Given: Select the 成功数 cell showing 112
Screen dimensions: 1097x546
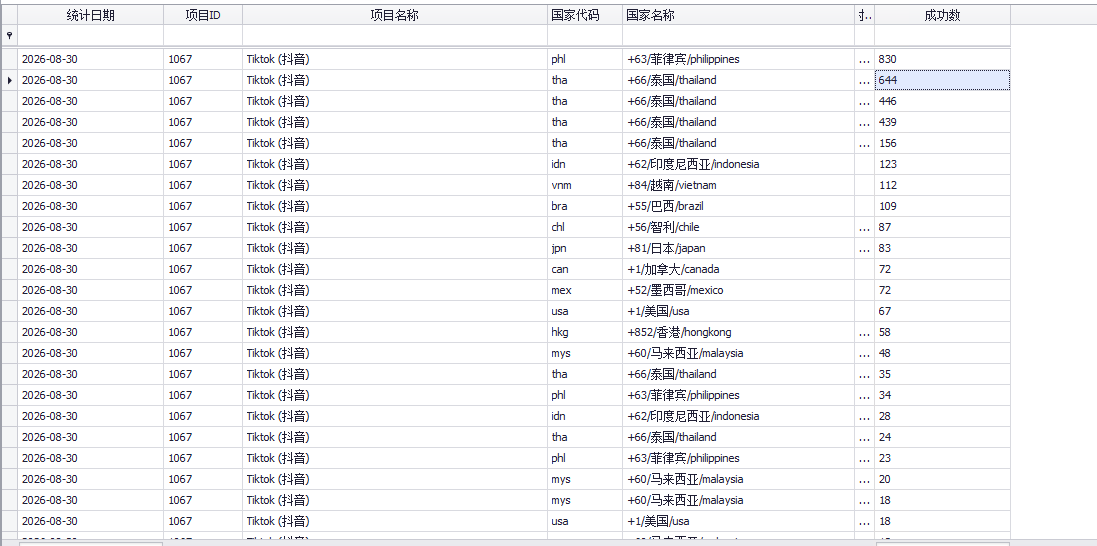Looking at the screenshot, I should tap(942, 186).
